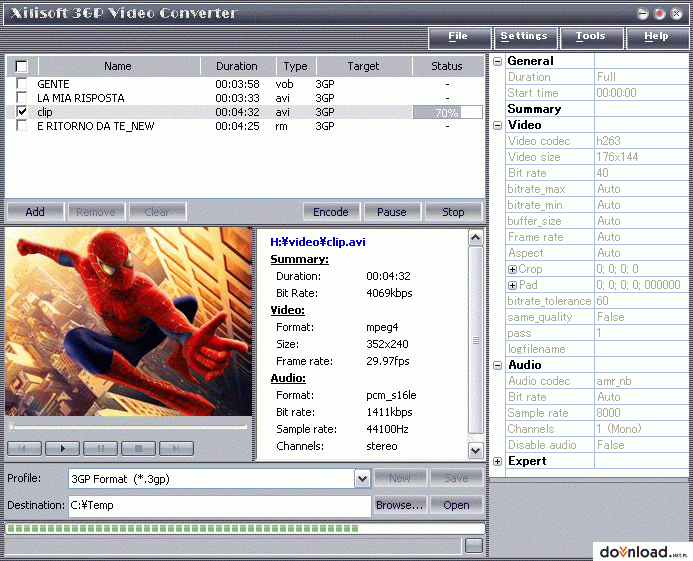Start encoding with Encode button

pos(331,212)
